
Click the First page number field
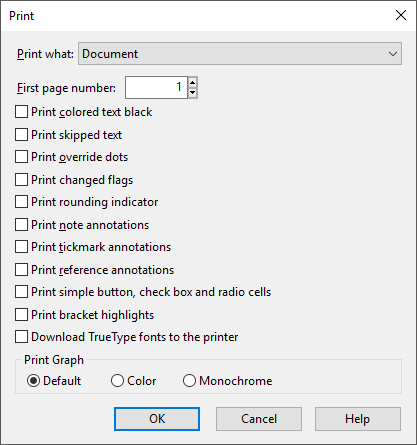point(156,87)
